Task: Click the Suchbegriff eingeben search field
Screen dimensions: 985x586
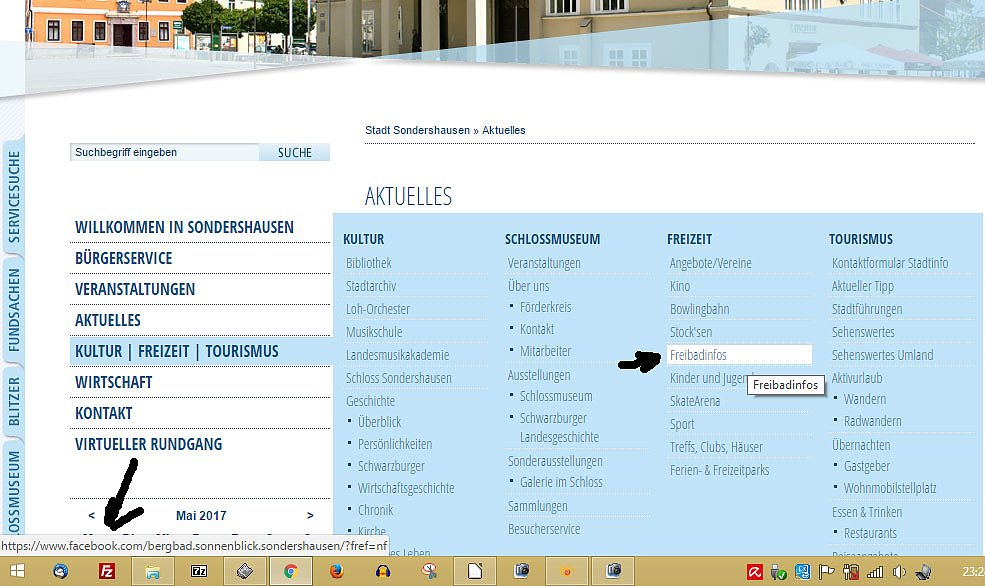Action: 165,153
